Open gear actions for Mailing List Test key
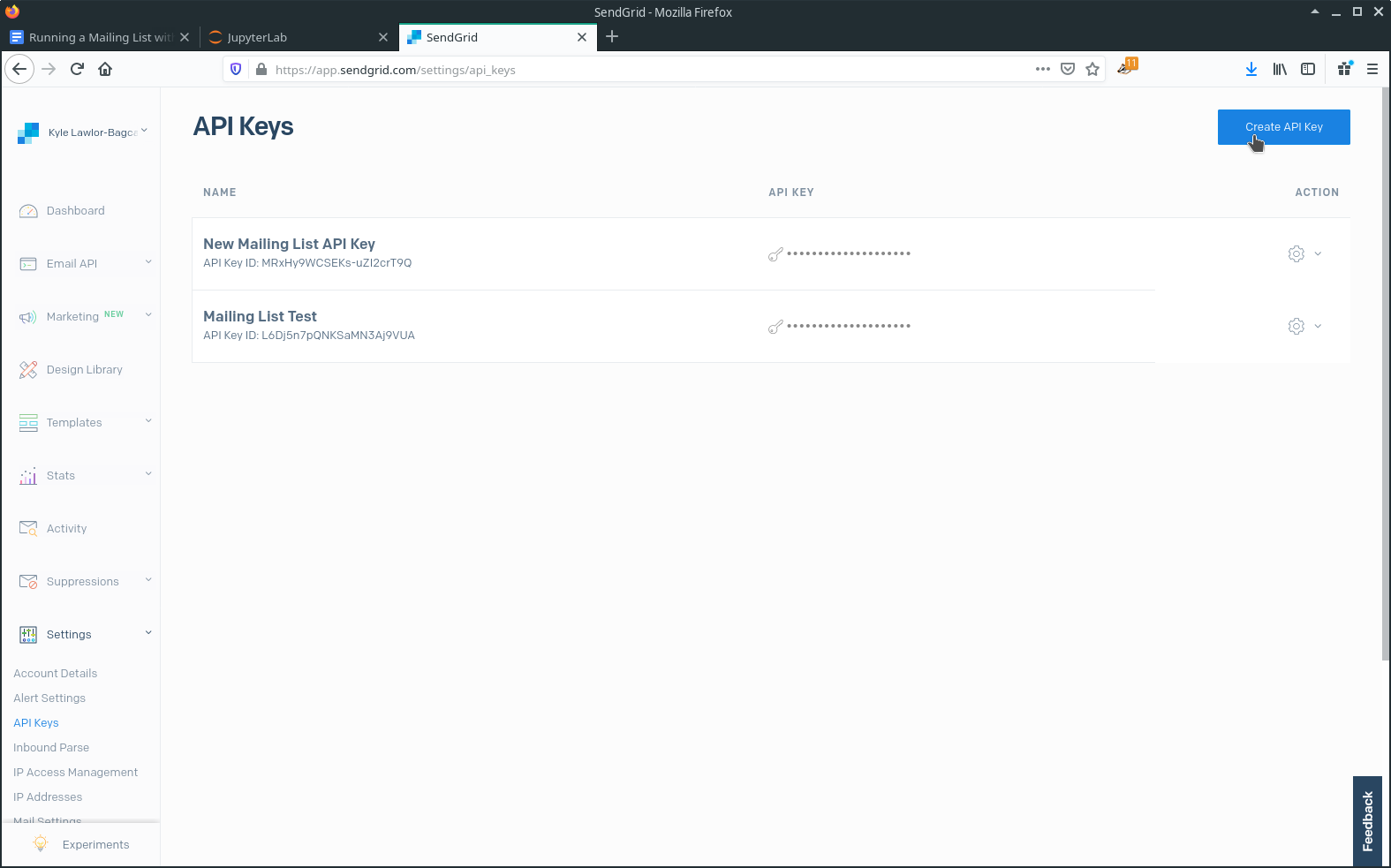Screen dimensions: 1391x868 click(1304, 327)
